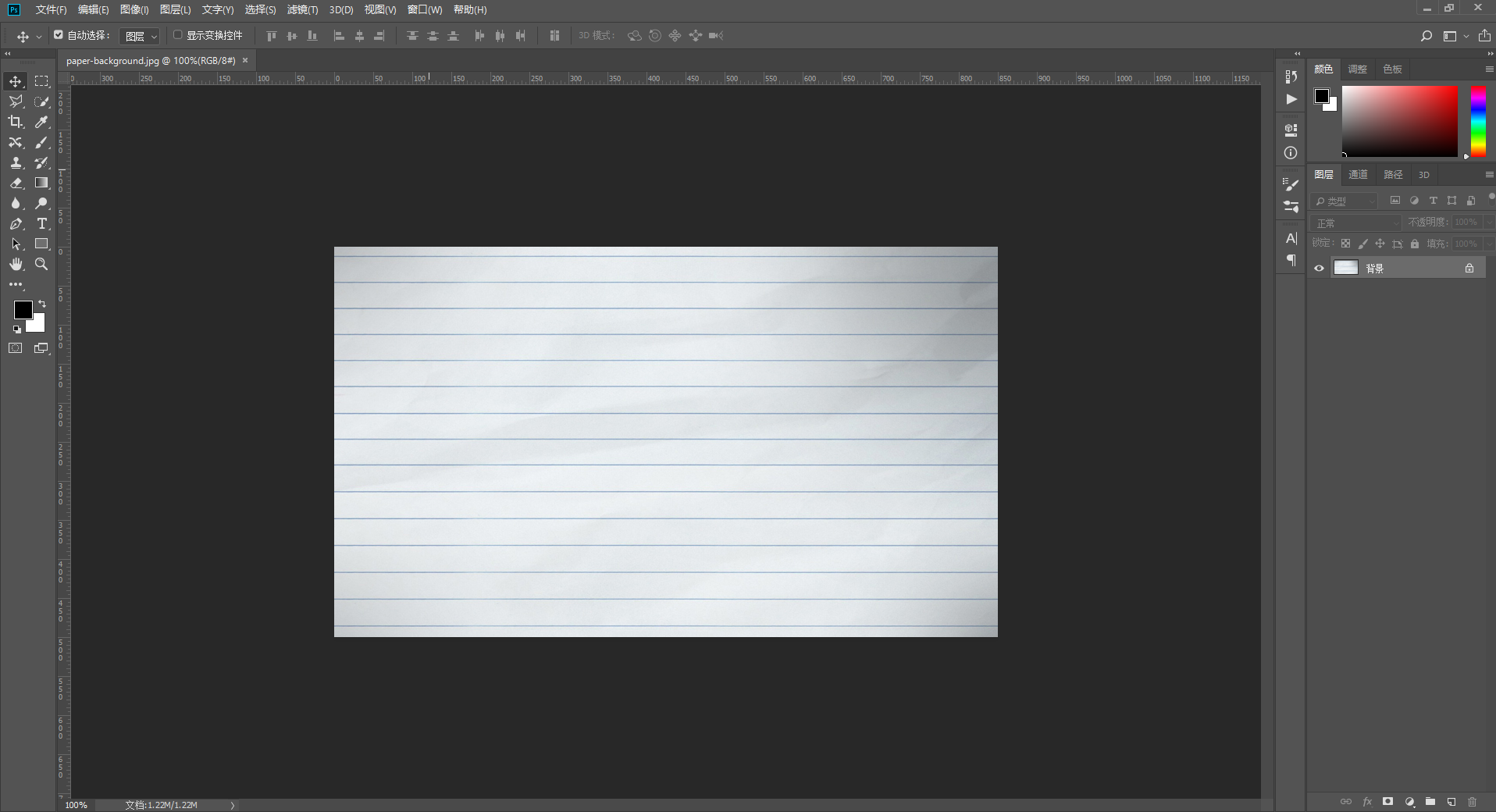Open the 图层 auto-select dropdown
This screenshot has width=1496, height=812.
pyautogui.click(x=141, y=36)
